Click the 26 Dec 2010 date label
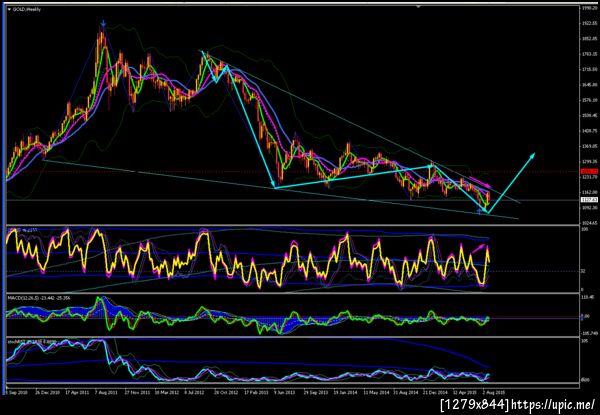The width and height of the screenshot is (600, 415). click(47, 392)
